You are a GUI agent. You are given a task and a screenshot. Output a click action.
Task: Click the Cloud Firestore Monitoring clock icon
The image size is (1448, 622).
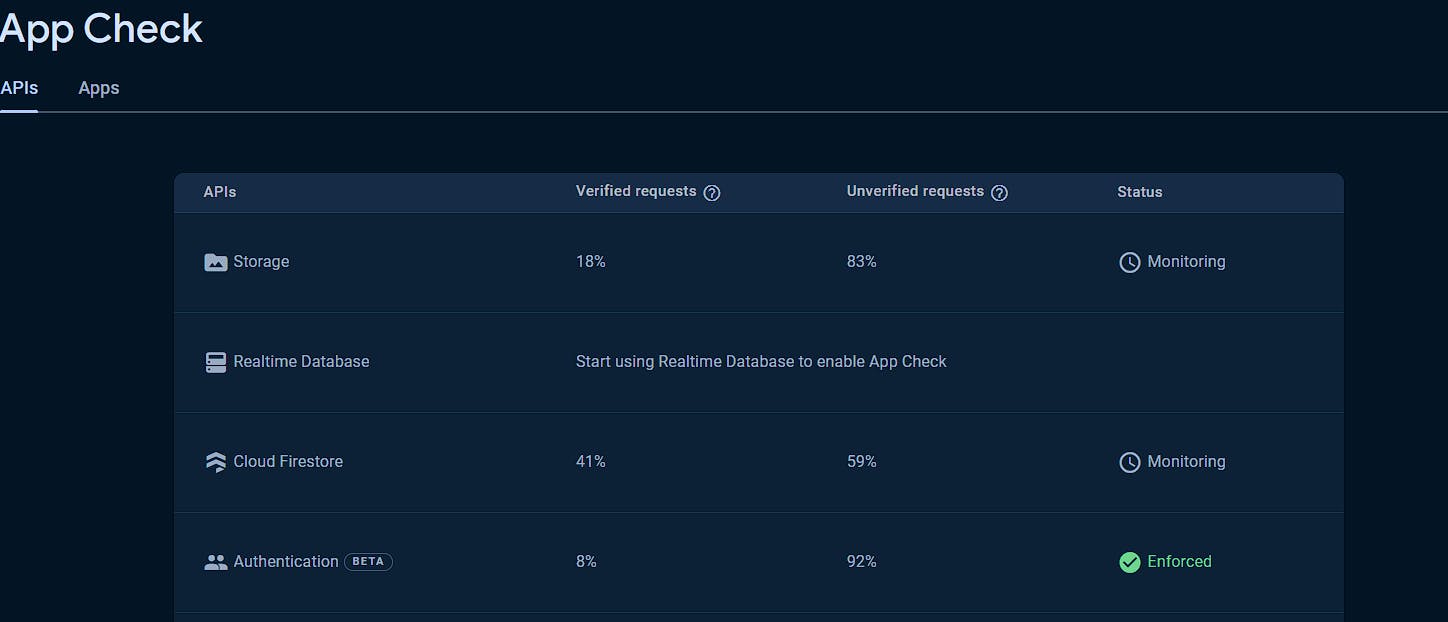1129,462
